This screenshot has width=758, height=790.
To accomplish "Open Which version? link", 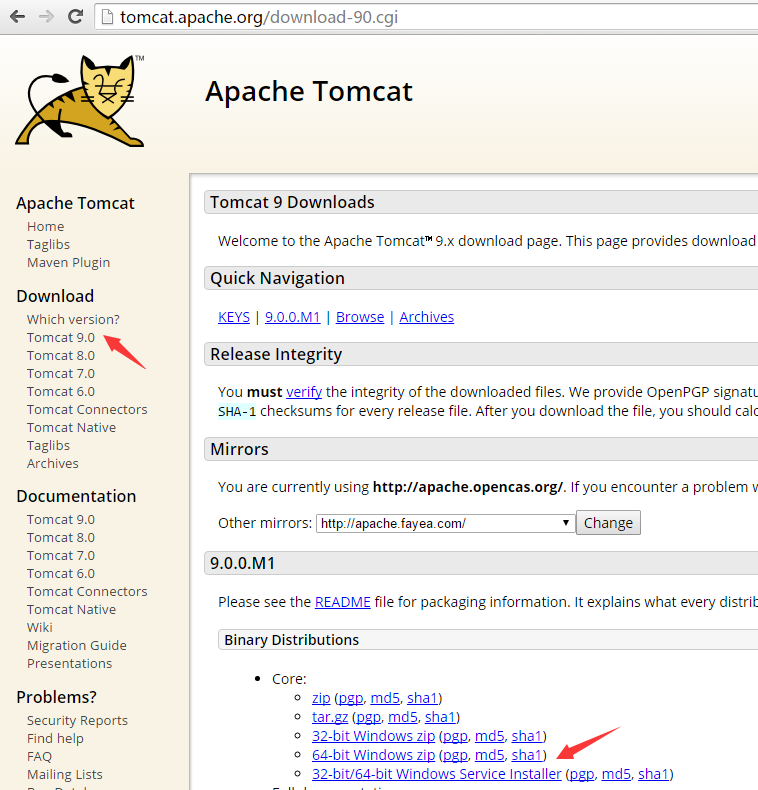I will (x=73, y=319).
